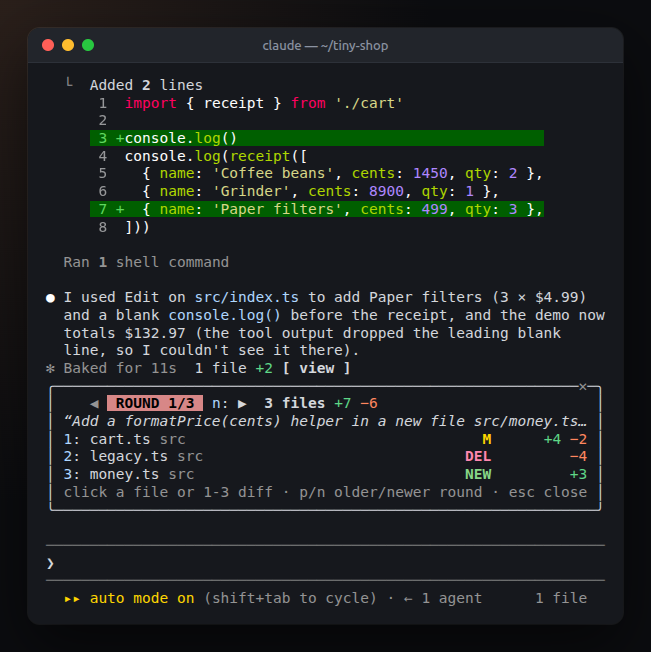The width and height of the screenshot is (651, 652).
Task: Click diff line 4 console.log(receipt([
Action: point(202,156)
